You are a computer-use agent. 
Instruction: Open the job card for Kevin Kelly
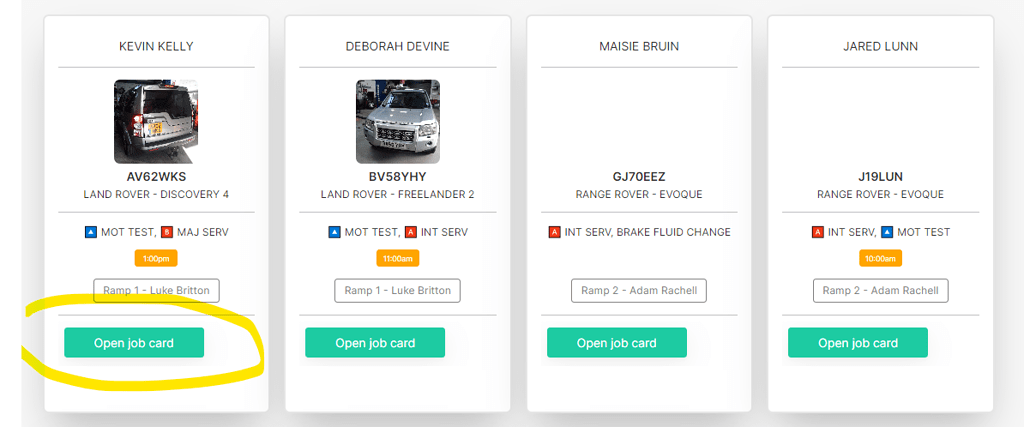pos(134,343)
